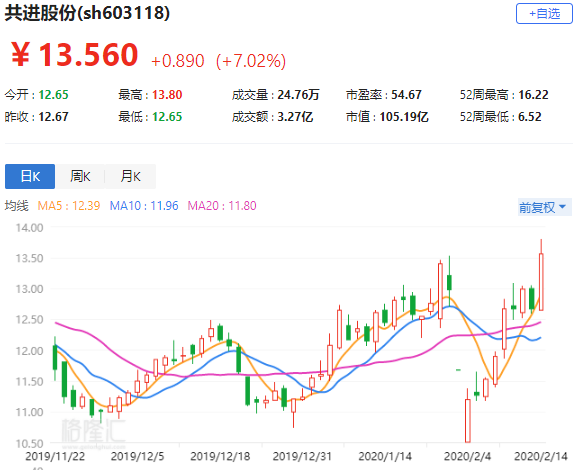Select the MA5 : 12.39 indicator label
The height and width of the screenshot is (470, 578).
(x=69, y=206)
